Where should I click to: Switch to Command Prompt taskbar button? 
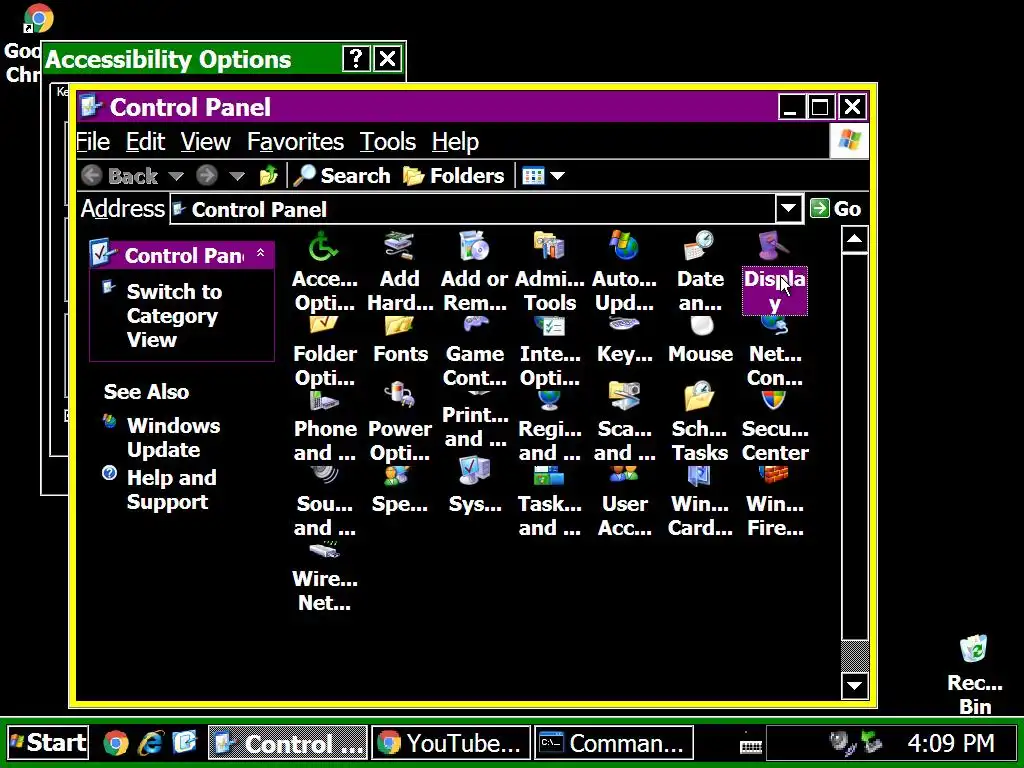(614, 743)
